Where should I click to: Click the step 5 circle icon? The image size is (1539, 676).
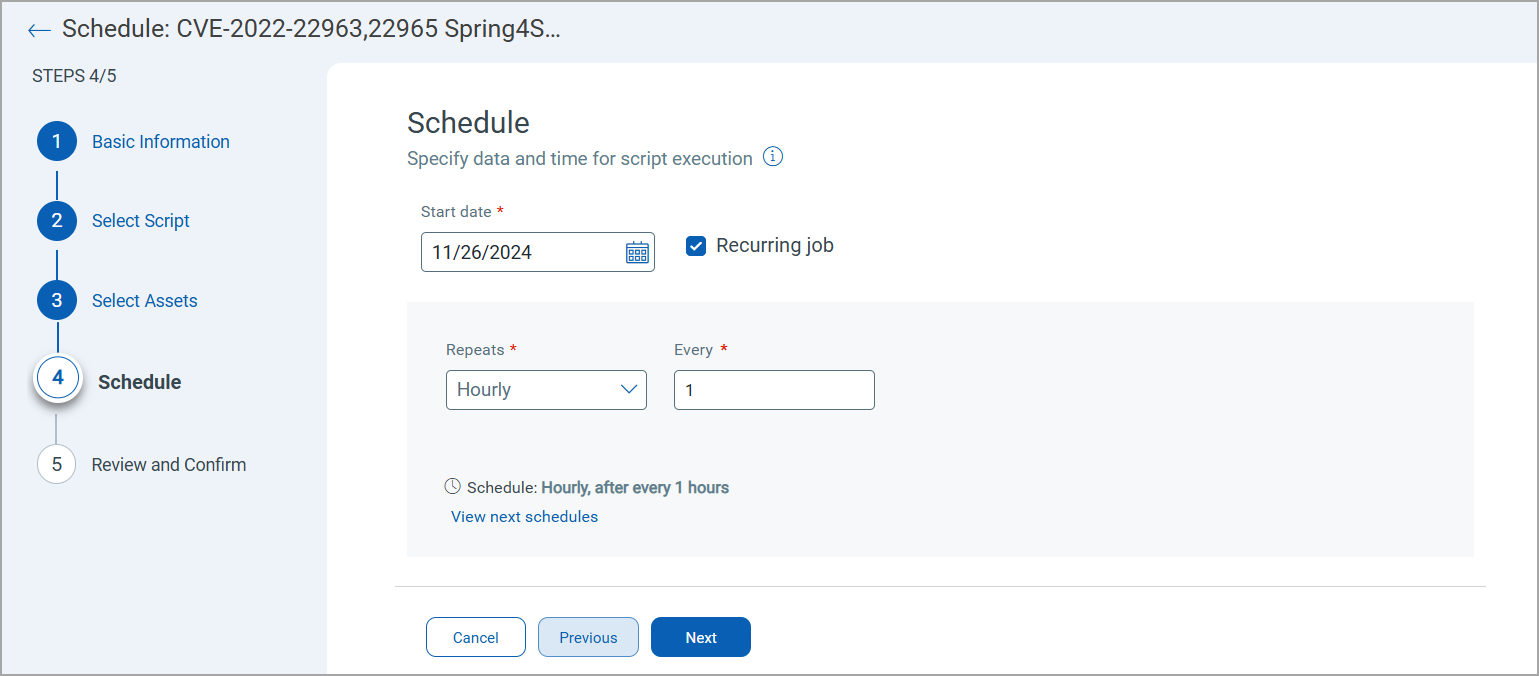(57, 464)
